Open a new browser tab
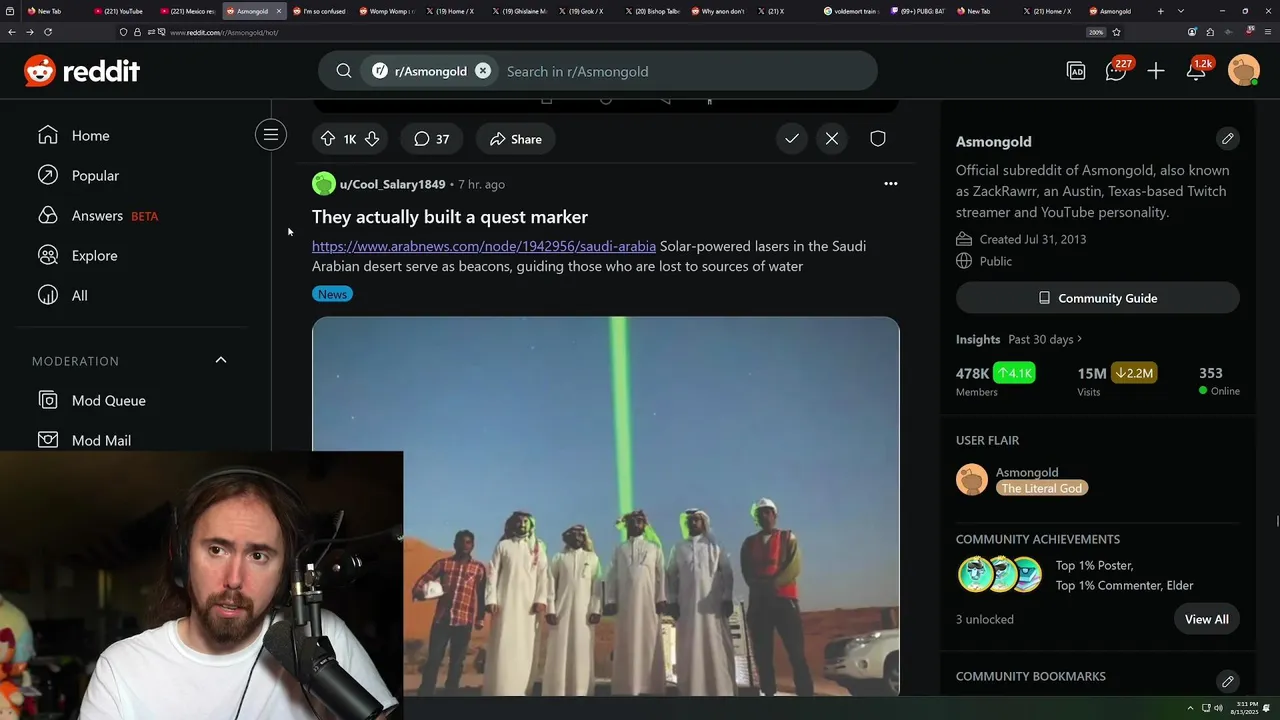The width and height of the screenshot is (1280, 720). [1160, 11]
